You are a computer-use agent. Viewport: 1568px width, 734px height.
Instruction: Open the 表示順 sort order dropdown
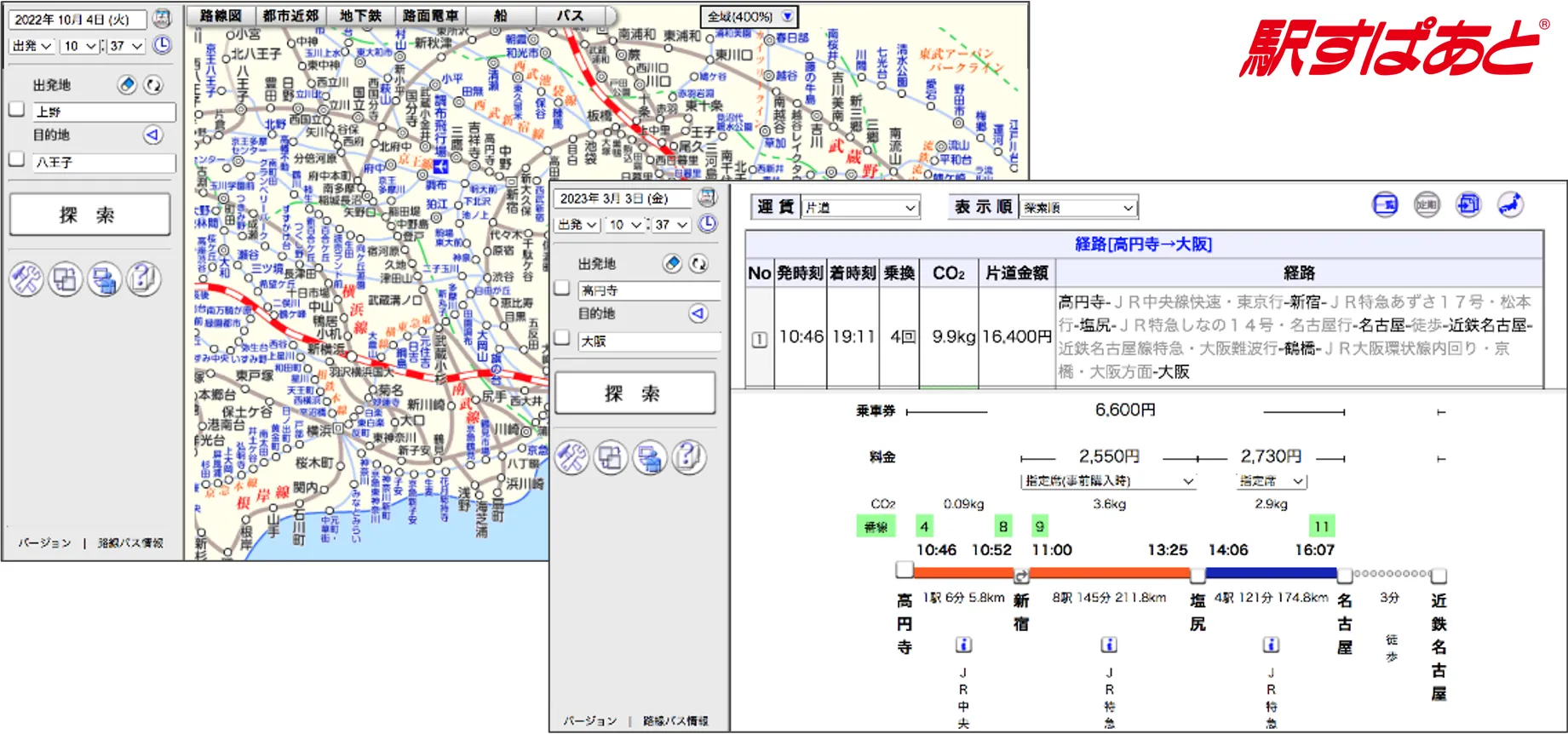click(x=1078, y=208)
